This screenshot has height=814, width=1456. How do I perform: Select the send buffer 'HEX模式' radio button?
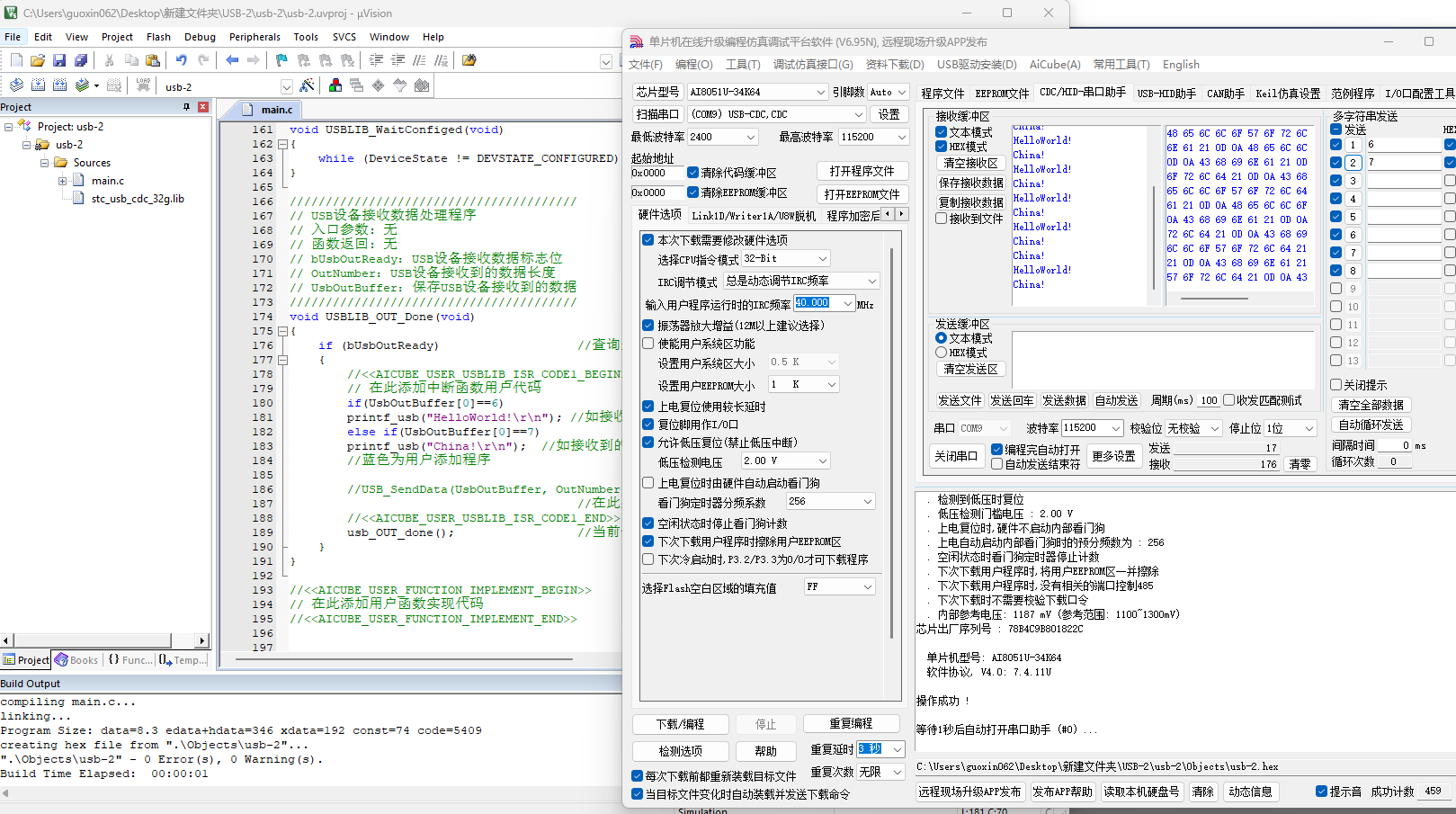tap(941, 353)
